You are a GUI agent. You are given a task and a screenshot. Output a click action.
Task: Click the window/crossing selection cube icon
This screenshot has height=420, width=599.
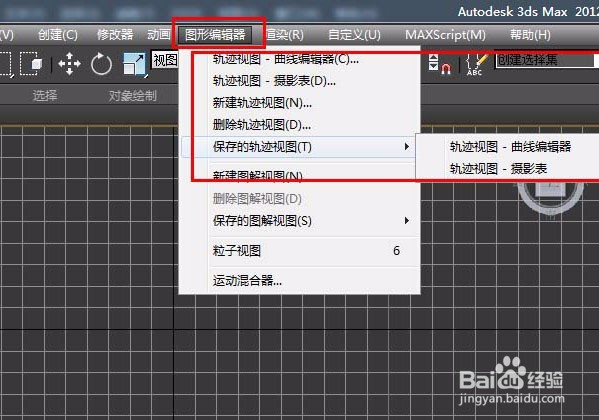click(x=31, y=64)
